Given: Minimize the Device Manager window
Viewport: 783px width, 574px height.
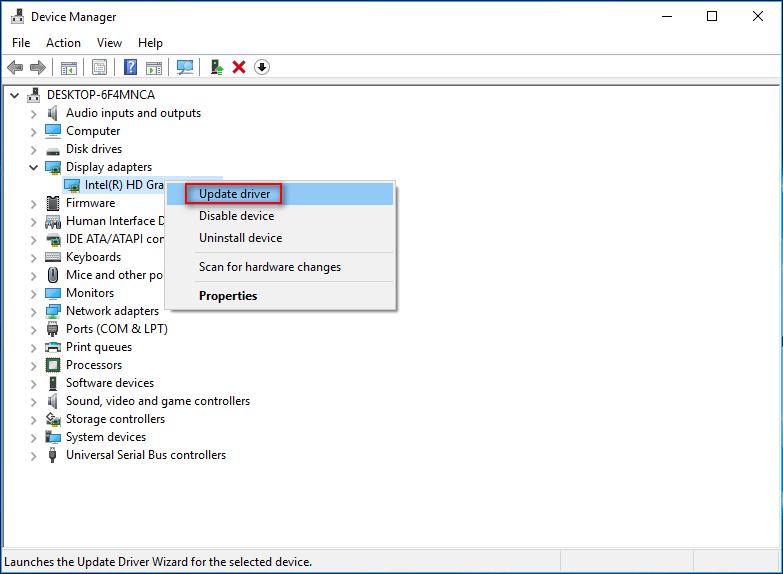Looking at the screenshot, I should [x=667, y=16].
